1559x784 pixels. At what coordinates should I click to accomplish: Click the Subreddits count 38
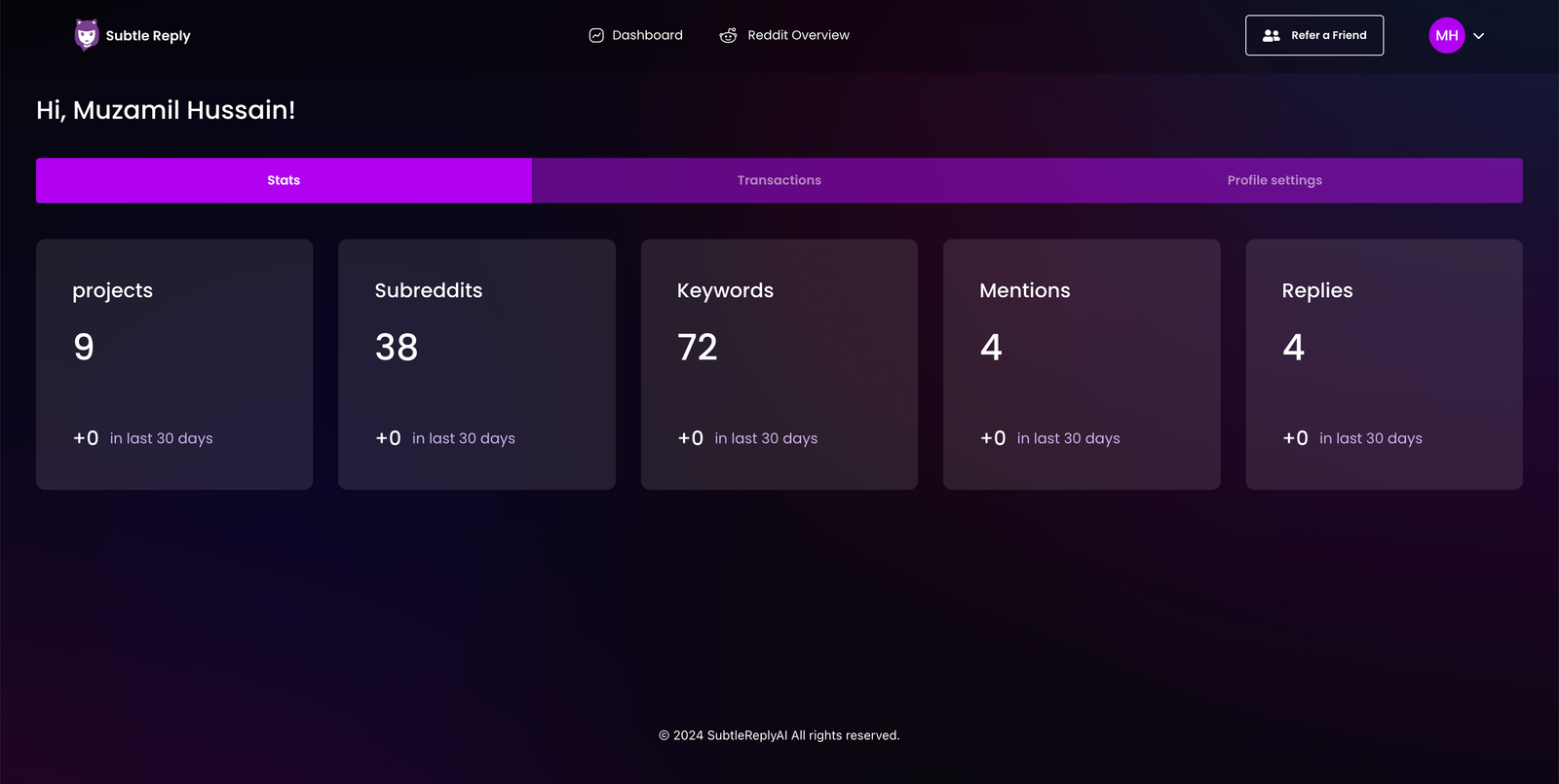(x=397, y=347)
